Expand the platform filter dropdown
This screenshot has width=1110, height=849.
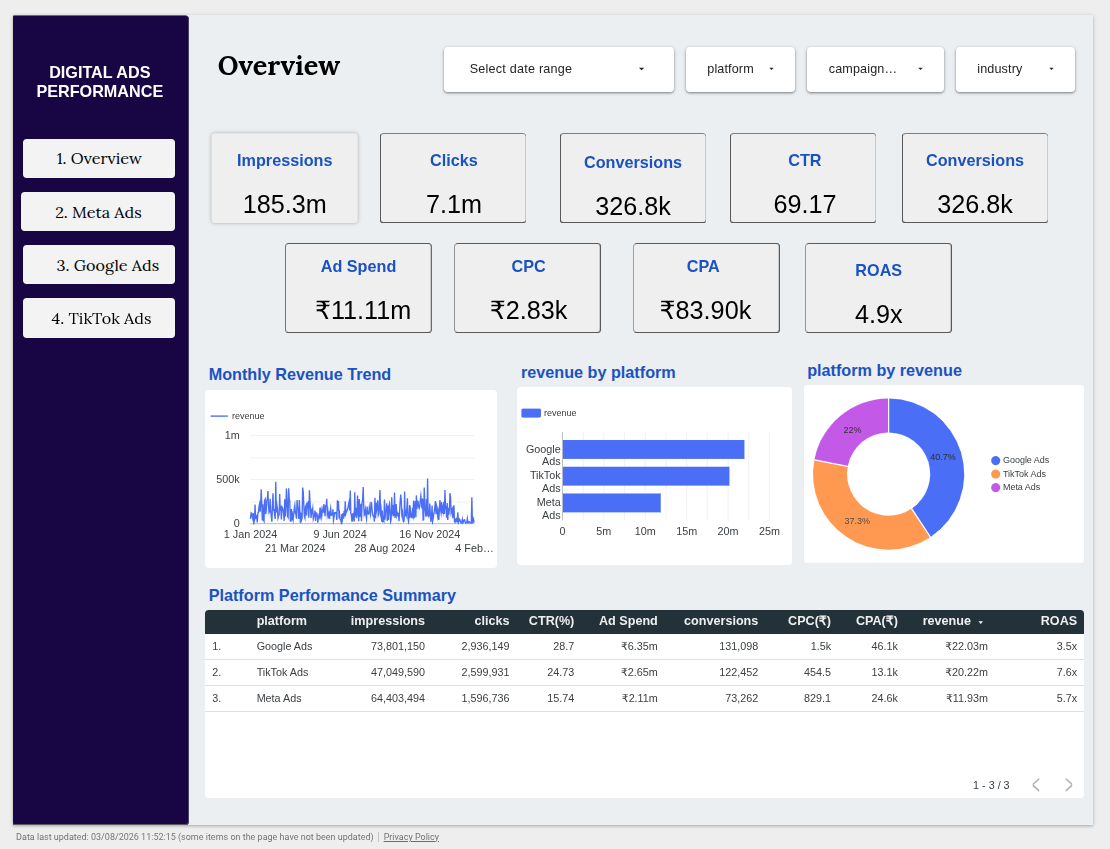(740, 69)
